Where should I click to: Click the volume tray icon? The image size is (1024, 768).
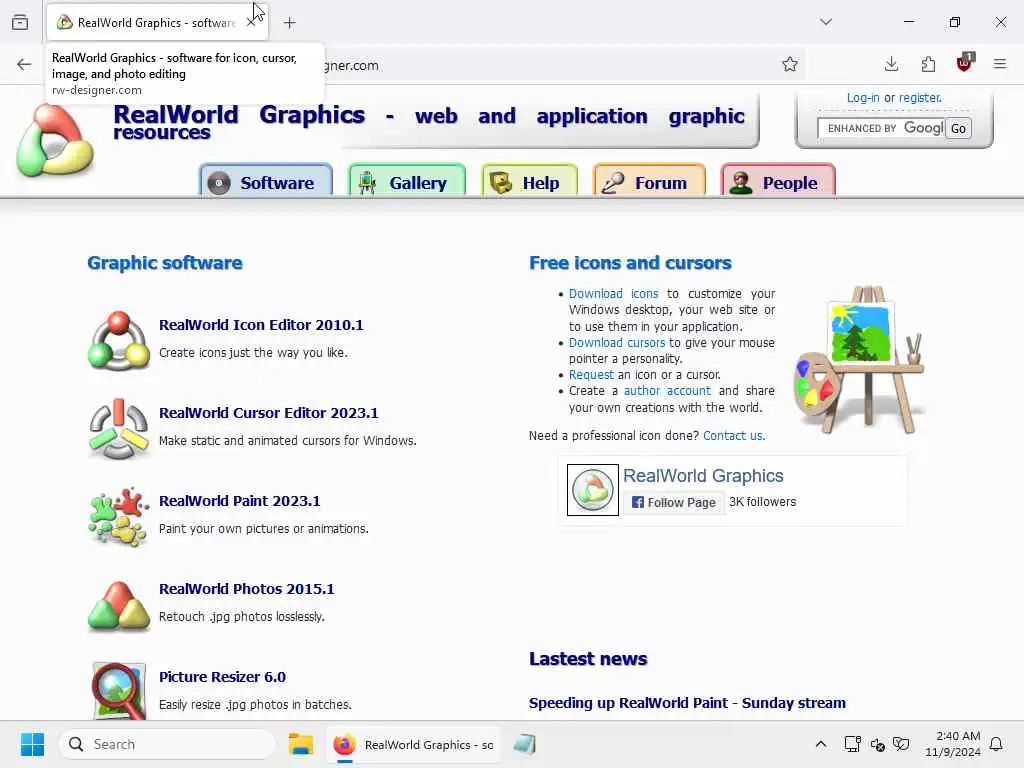click(x=877, y=744)
